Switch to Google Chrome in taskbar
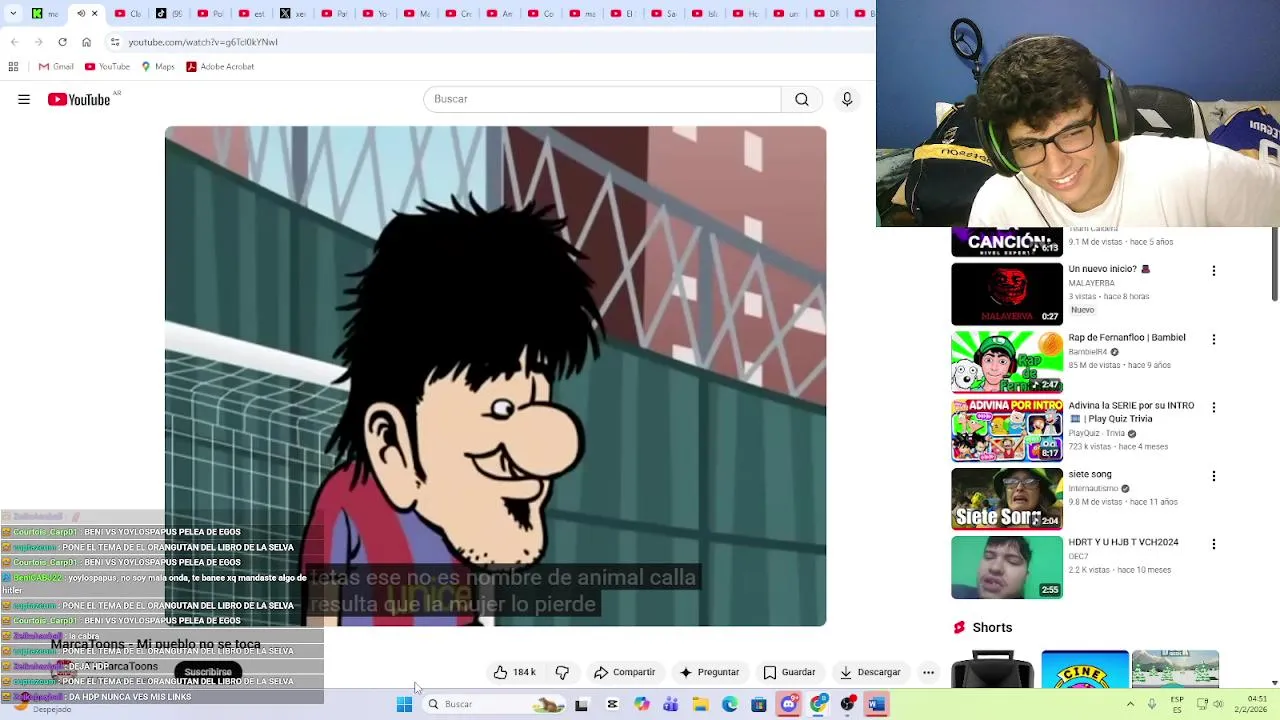This screenshot has width=1280, height=720. pos(819,704)
